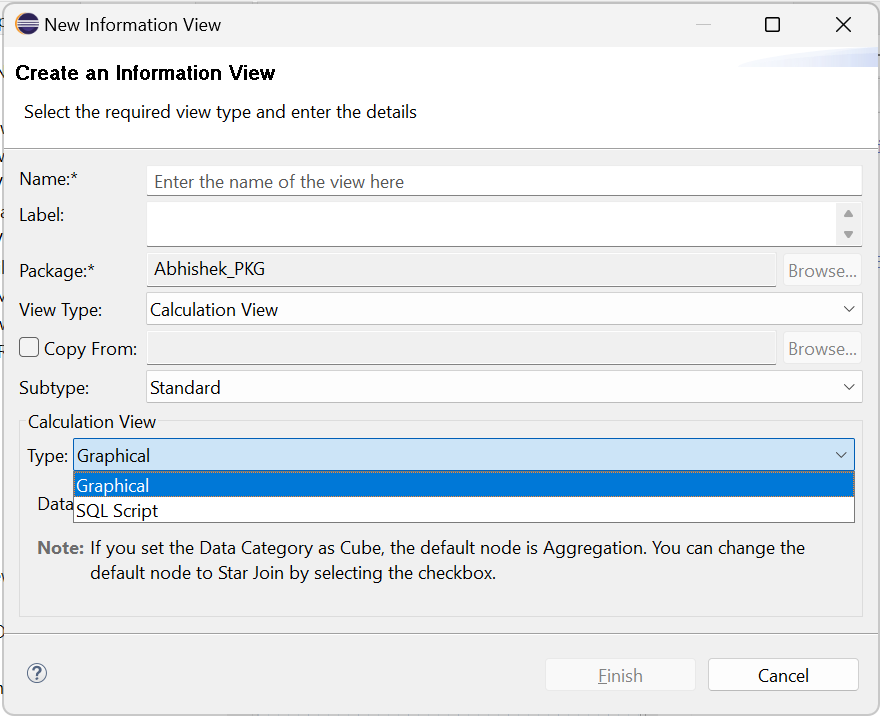Click Browse button next to Copy From
This screenshot has width=880, height=716.
tap(821, 349)
